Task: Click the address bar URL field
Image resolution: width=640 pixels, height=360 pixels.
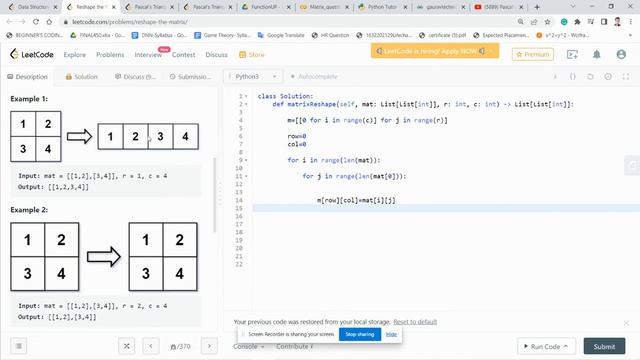Action: coord(286,22)
